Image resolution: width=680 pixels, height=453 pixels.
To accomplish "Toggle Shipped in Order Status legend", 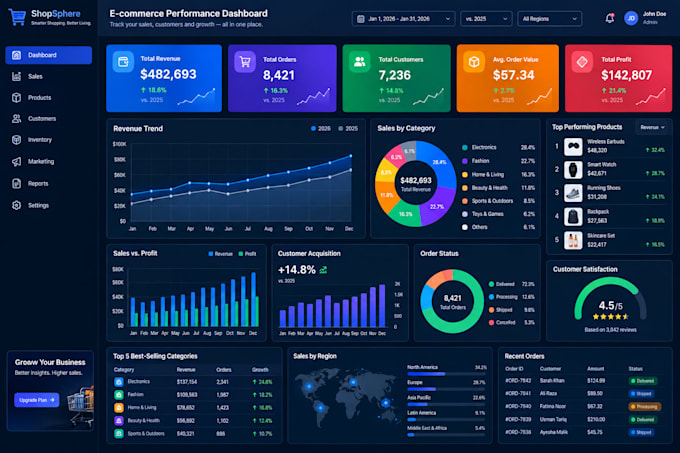I will pos(500,310).
